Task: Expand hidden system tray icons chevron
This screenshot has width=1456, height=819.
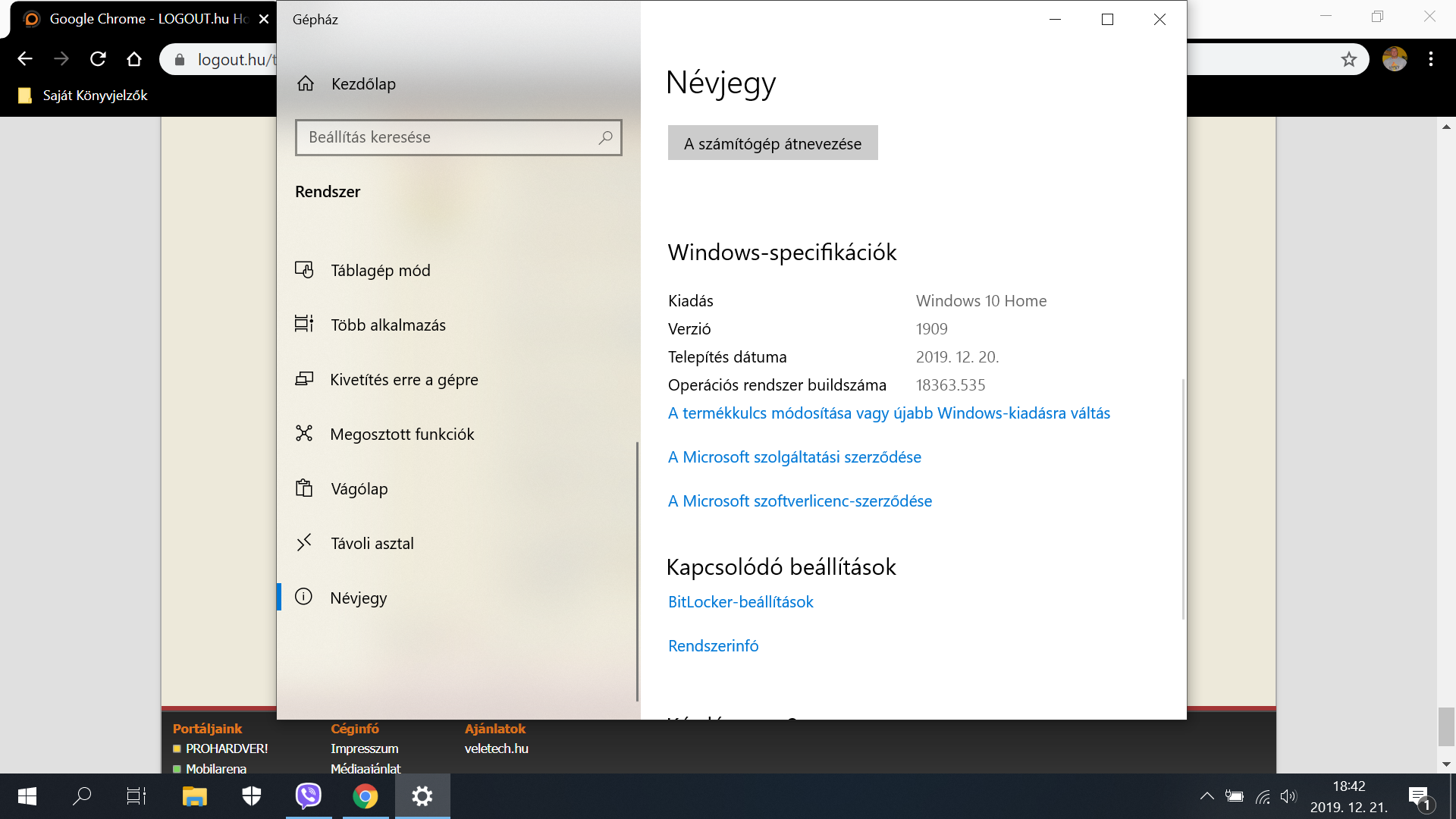Action: click(x=1207, y=796)
